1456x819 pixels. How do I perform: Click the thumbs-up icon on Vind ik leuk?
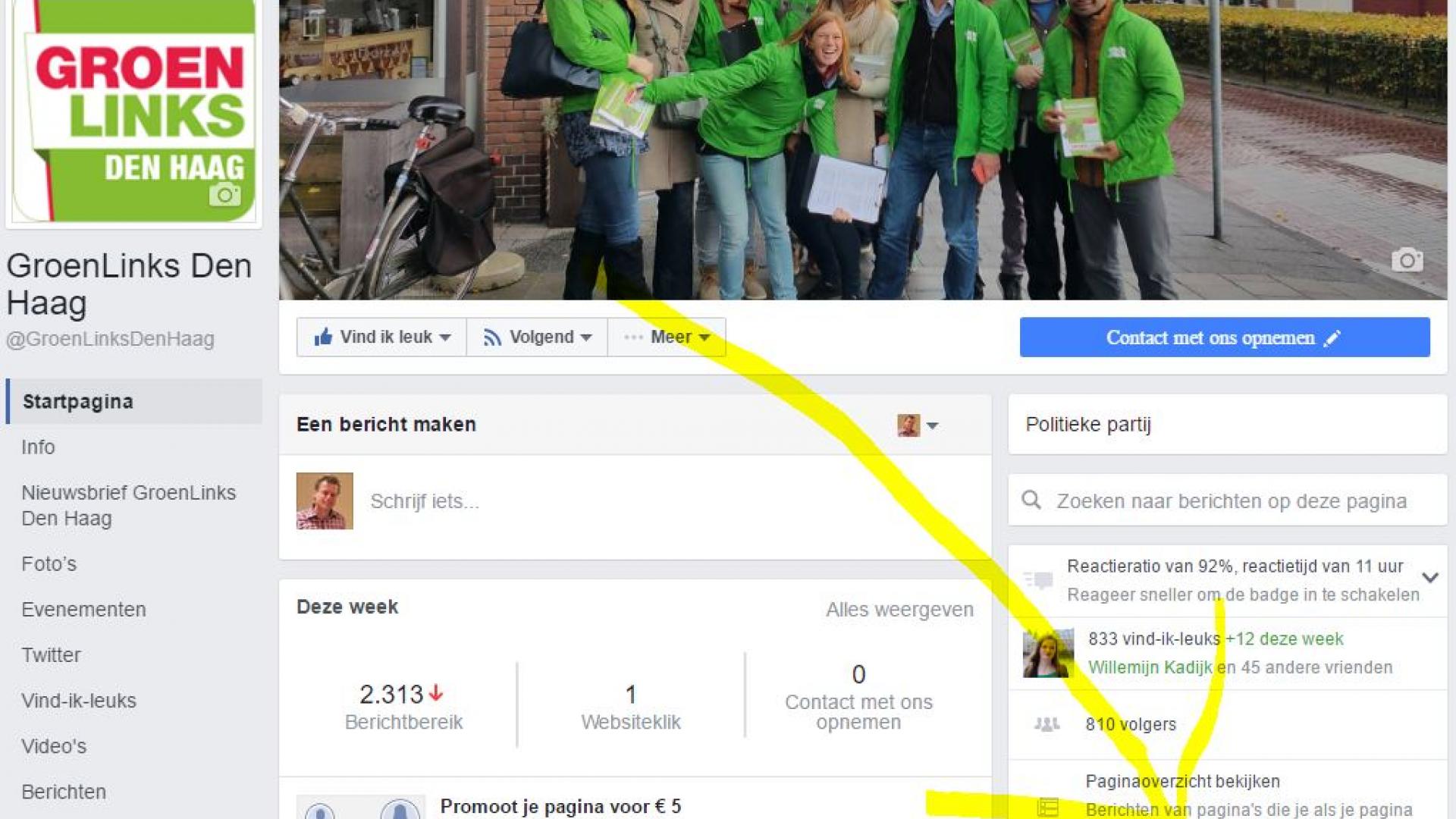323,337
